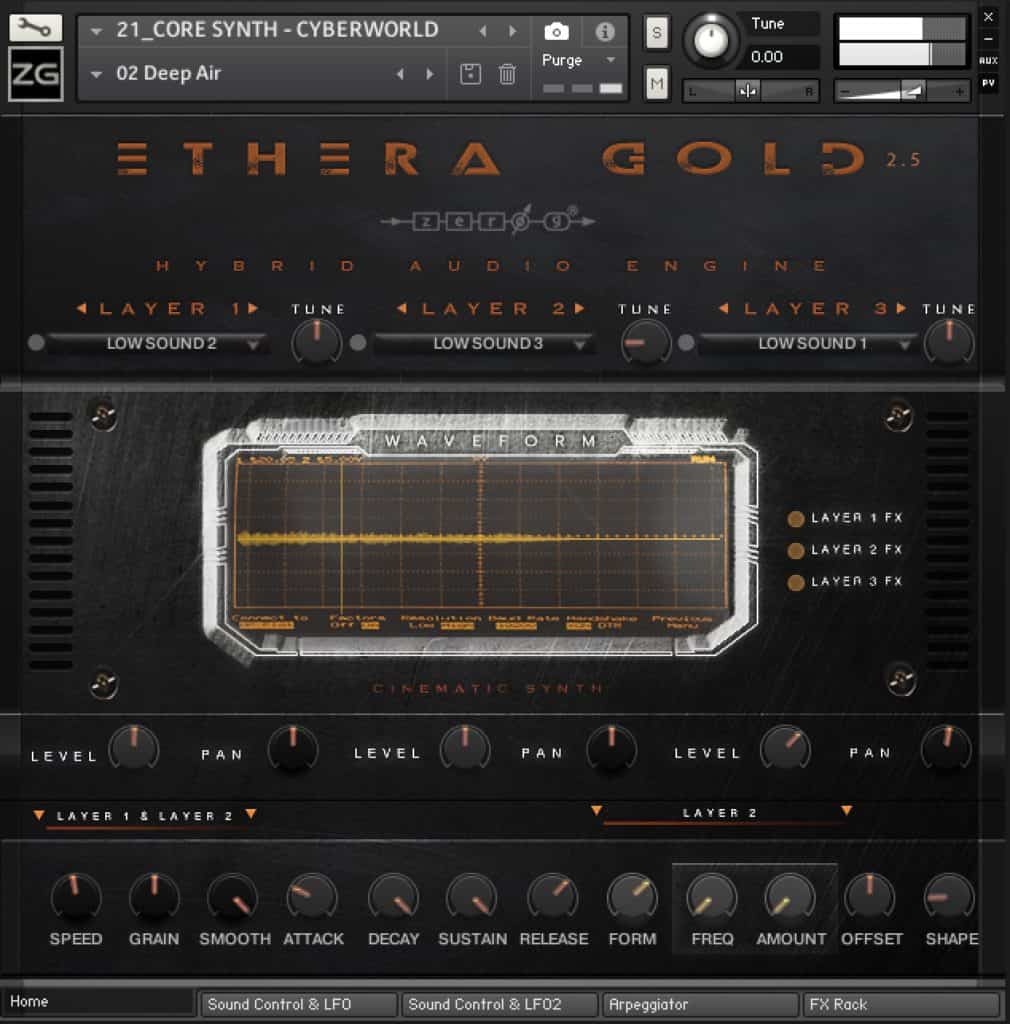This screenshot has width=1010, height=1024.
Task: Switch to the Arpeggiator tab
Action: (x=700, y=1004)
